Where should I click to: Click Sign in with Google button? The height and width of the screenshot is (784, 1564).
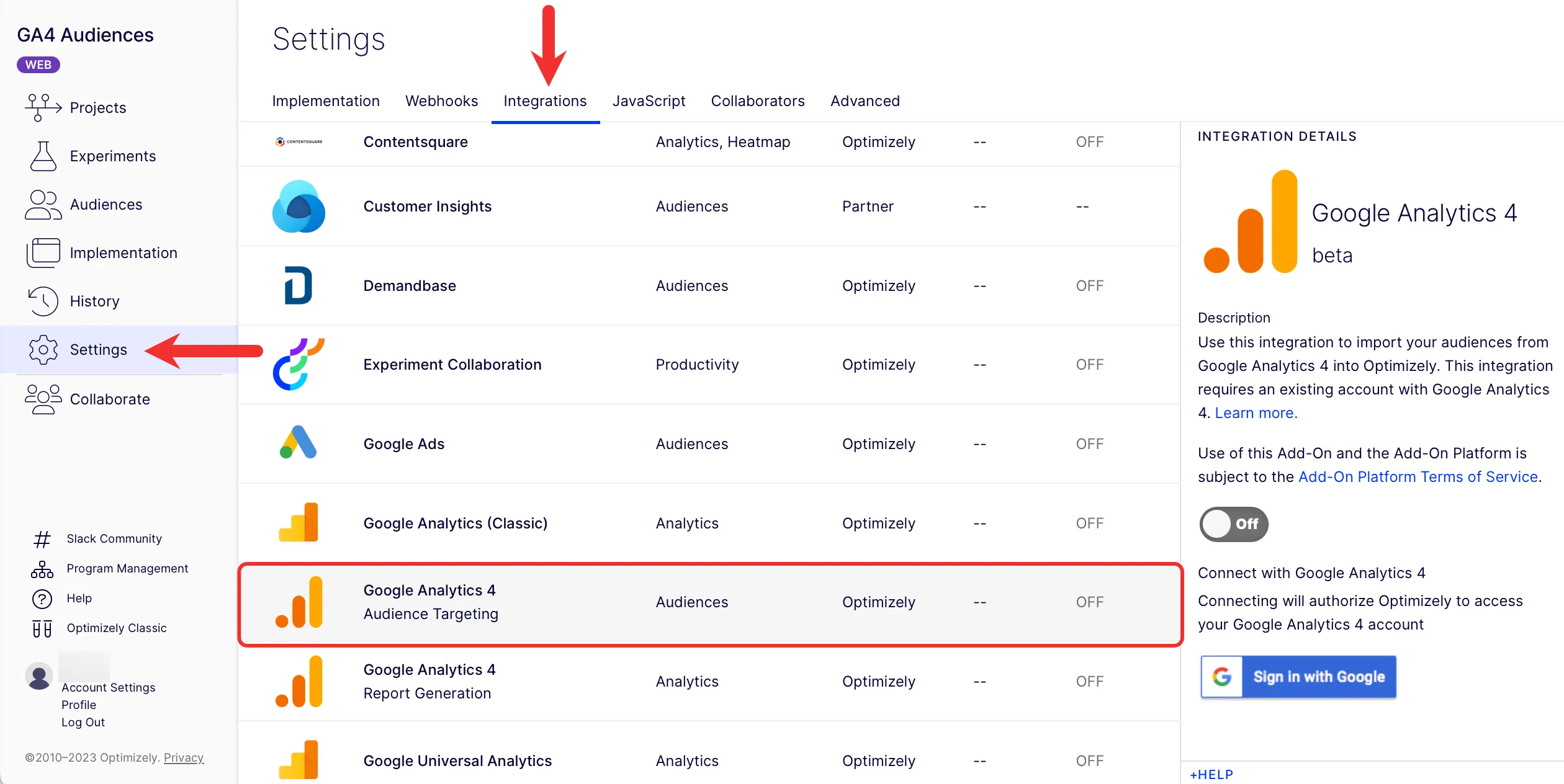(x=1298, y=677)
